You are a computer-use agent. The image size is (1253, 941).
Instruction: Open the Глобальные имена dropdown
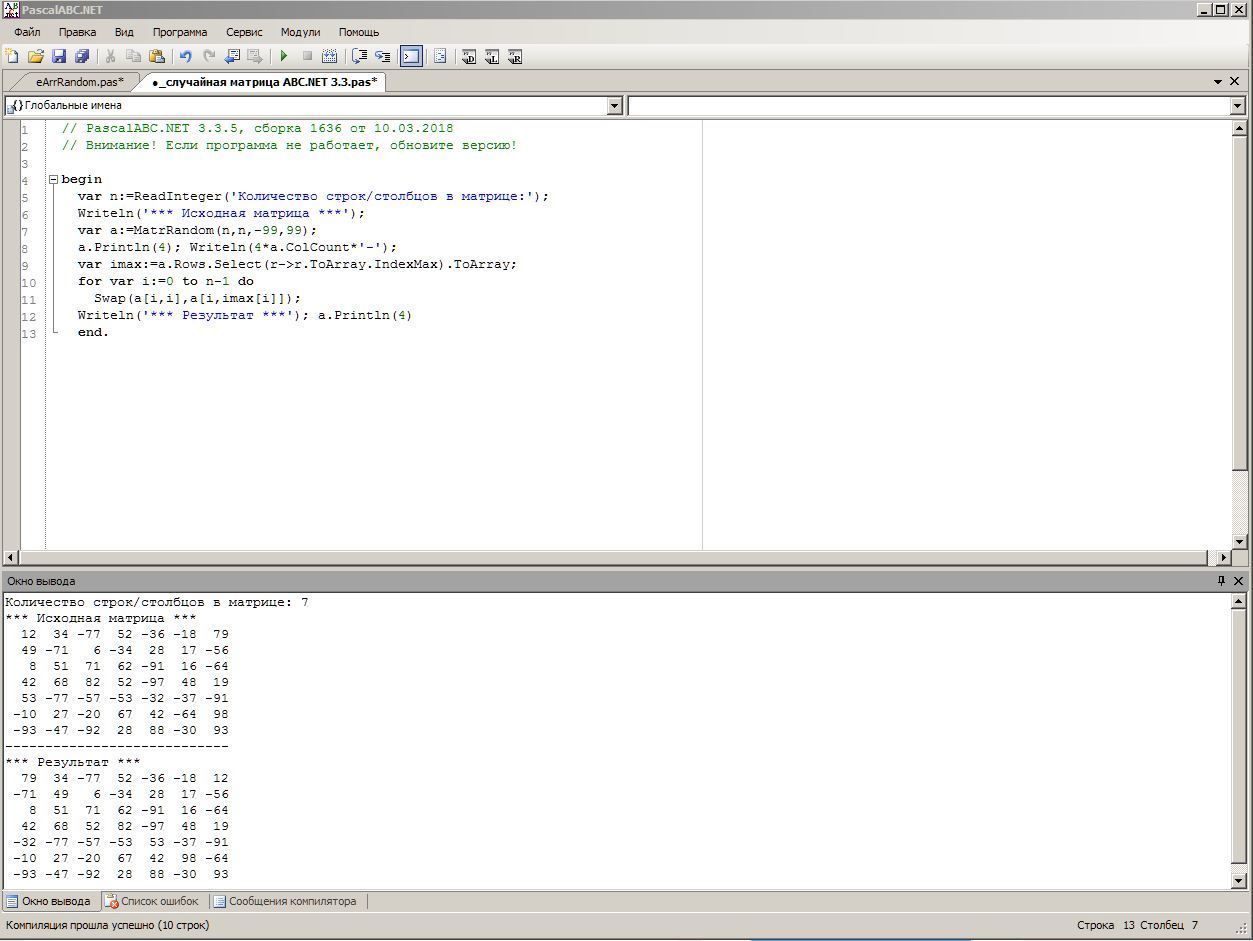[615, 106]
